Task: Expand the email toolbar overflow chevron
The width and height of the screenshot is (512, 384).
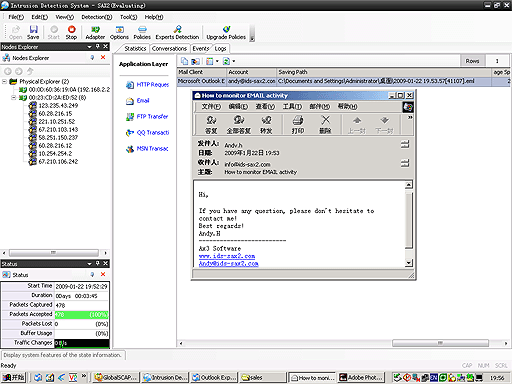Action: (x=410, y=117)
